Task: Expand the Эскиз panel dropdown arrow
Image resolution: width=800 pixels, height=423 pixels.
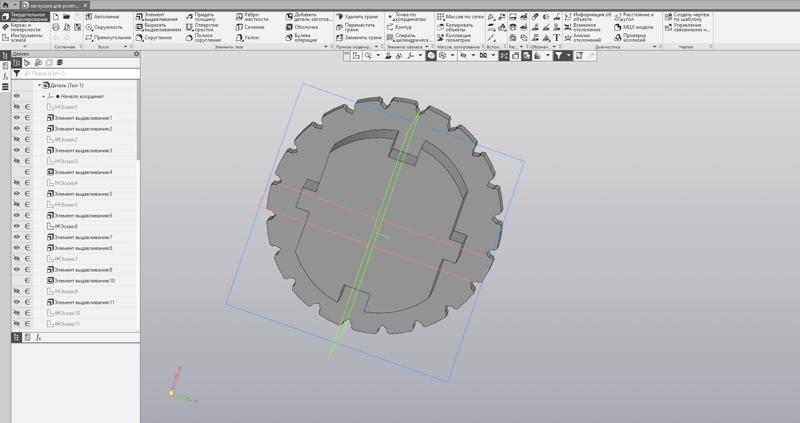Action: coord(126,46)
